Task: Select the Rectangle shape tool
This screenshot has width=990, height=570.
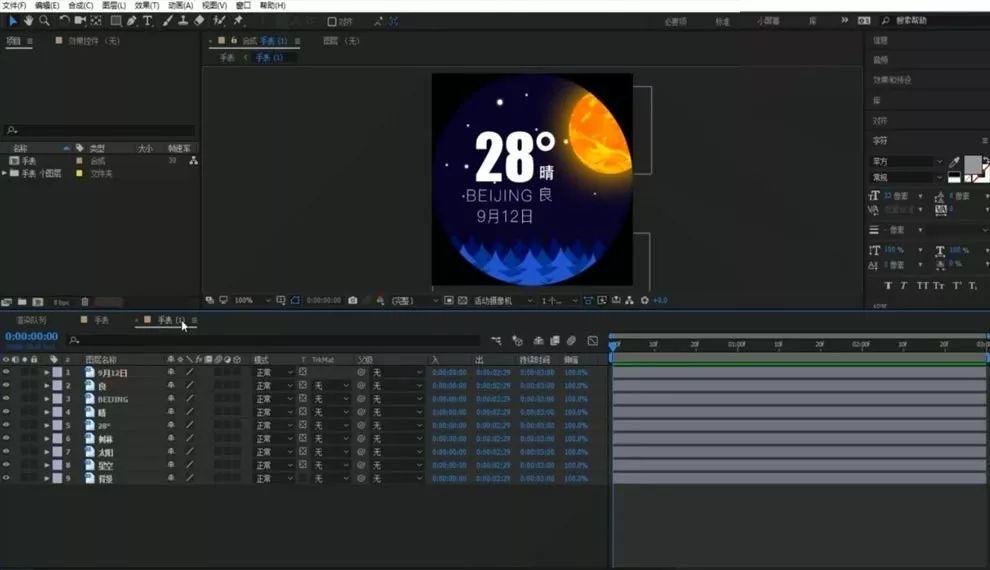Action: click(x=116, y=21)
